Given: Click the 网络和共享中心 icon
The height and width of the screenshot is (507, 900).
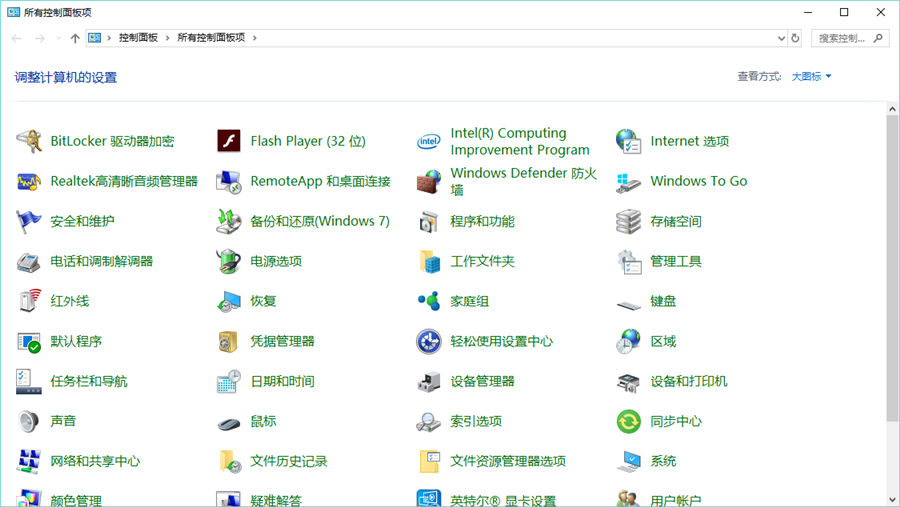Looking at the screenshot, I should 29,461.
